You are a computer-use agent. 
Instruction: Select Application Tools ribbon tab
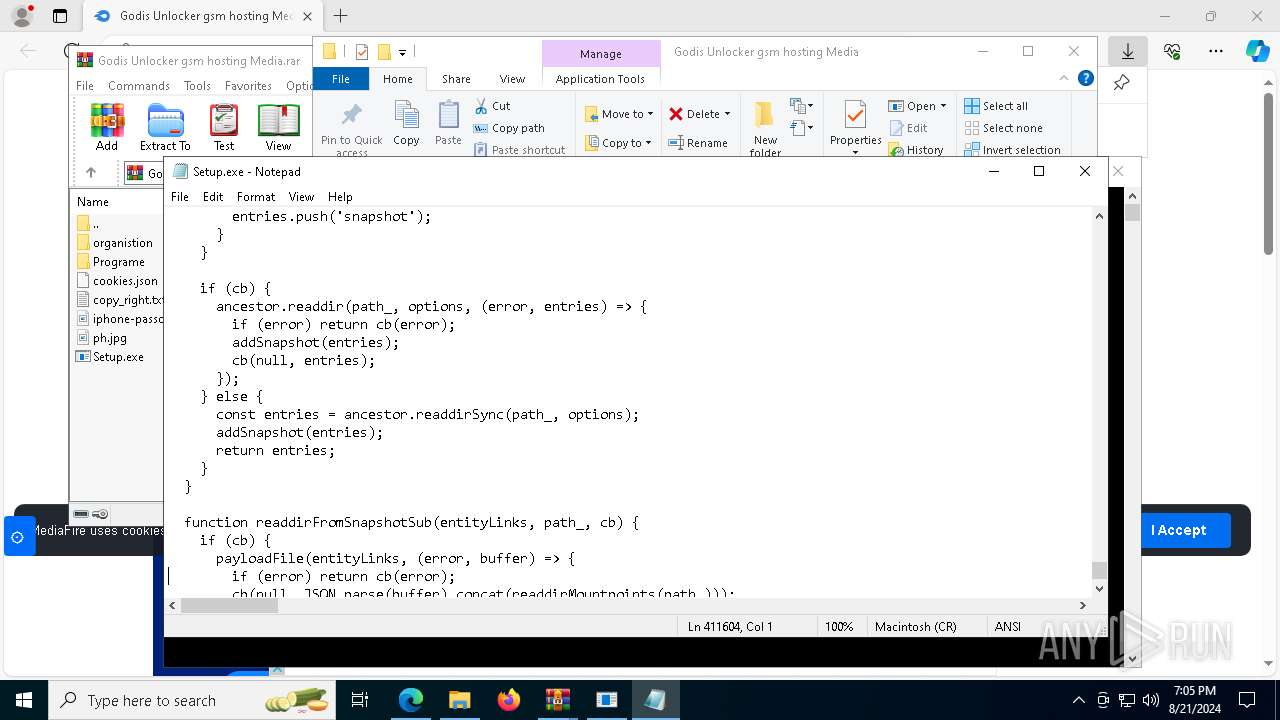coord(600,79)
